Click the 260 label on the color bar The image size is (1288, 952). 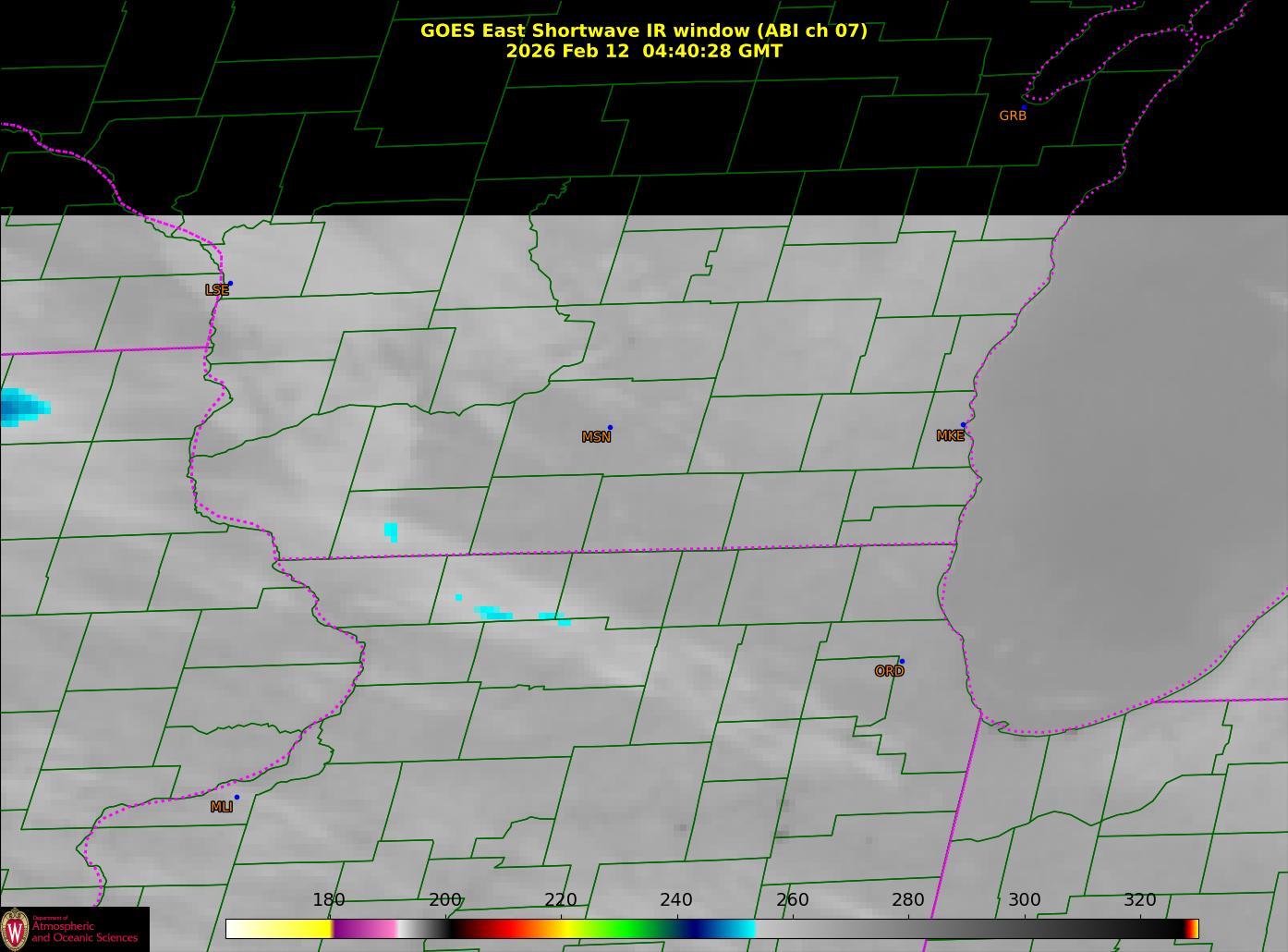coord(793,899)
